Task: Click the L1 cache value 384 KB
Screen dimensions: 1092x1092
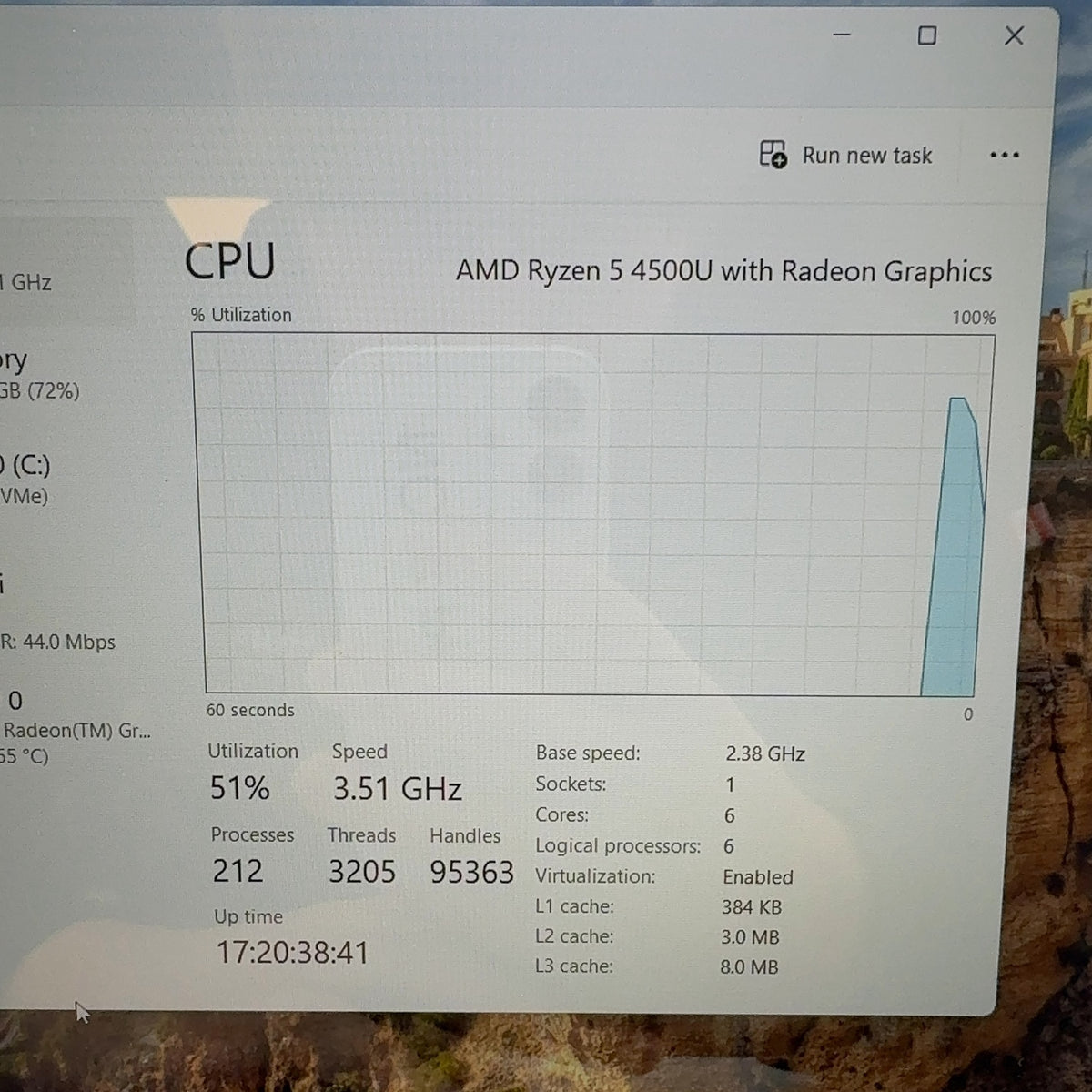Action: tap(752, 907)
